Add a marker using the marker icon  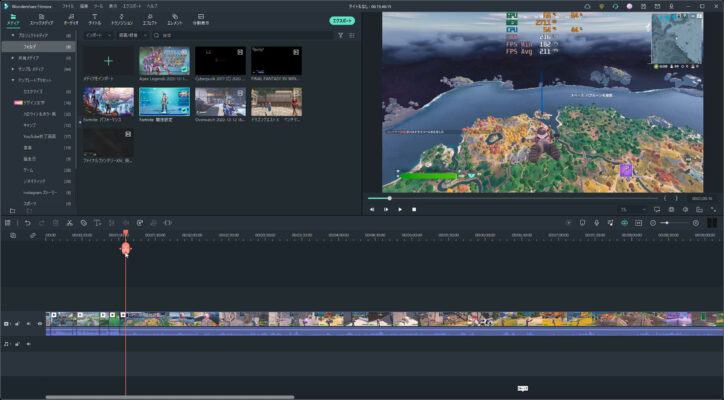click(583, 223)
